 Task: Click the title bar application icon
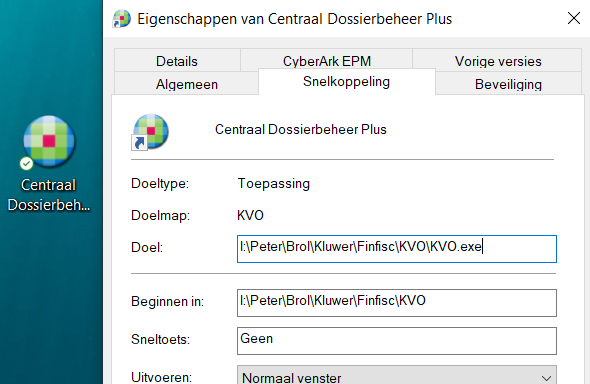pyautogui.click(x=122, y=19)
